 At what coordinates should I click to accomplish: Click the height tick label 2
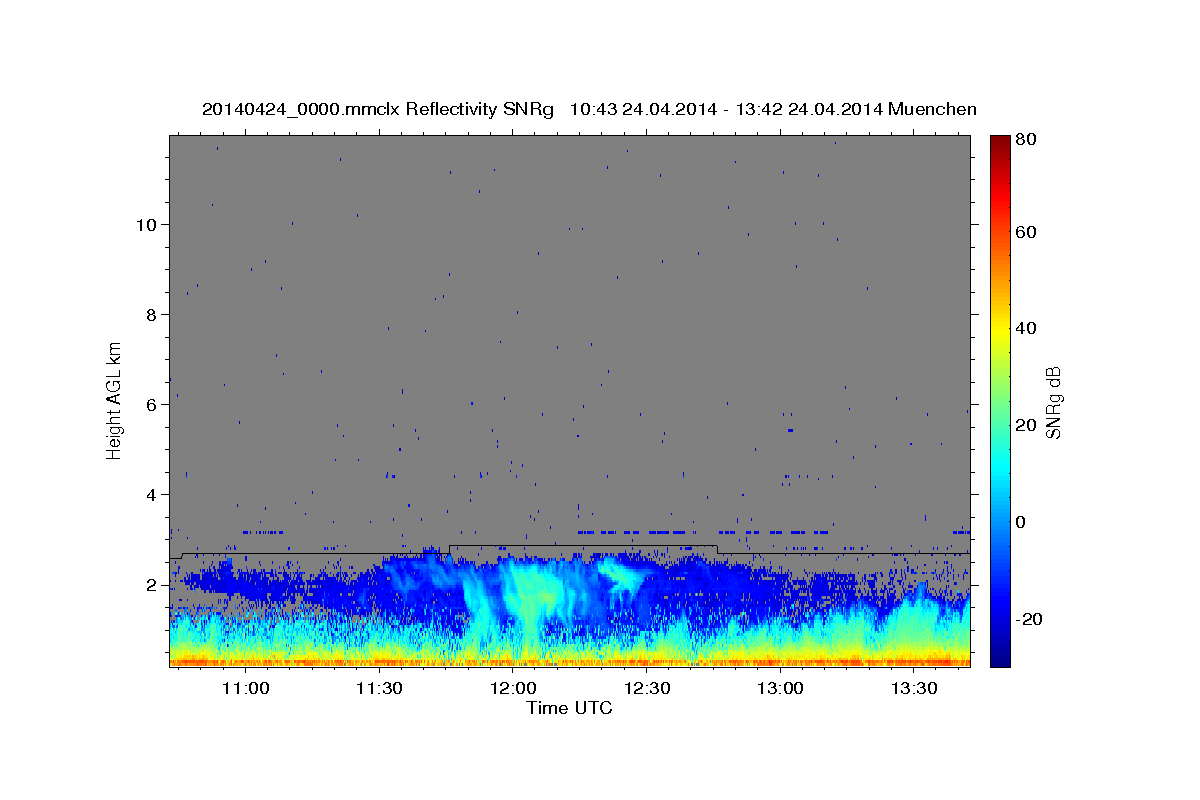pos(150,584)
